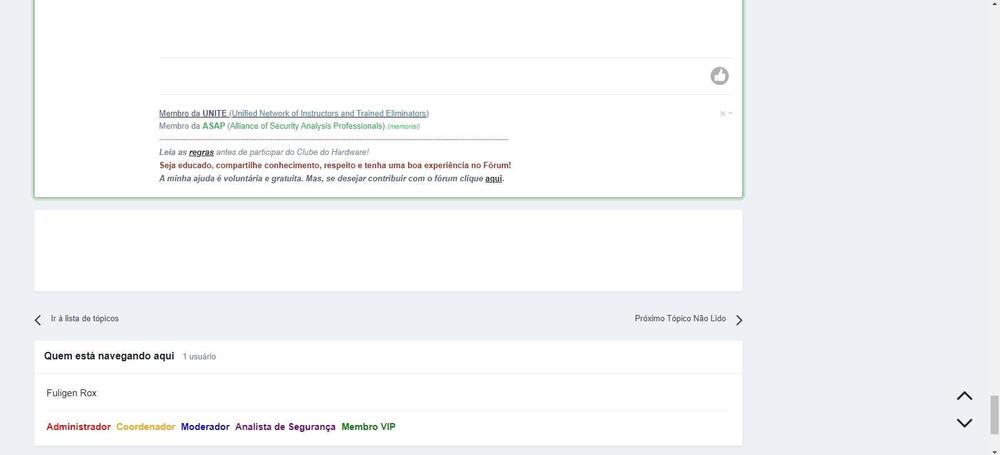
Task: Click the thumbs-up like icon on the post
Action: tap(719, 76)
